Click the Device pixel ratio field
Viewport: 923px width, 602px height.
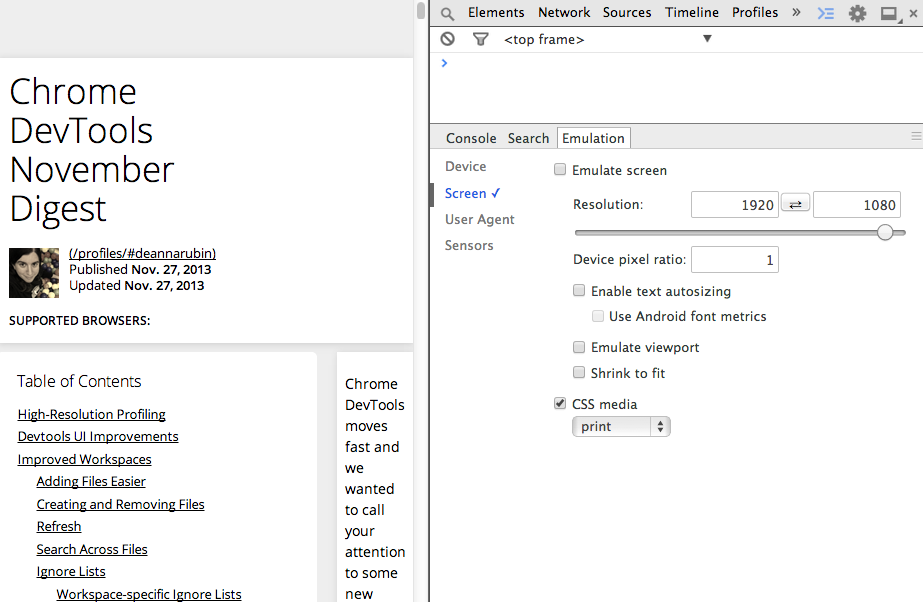pyautogui.click(x=735, y=260)
